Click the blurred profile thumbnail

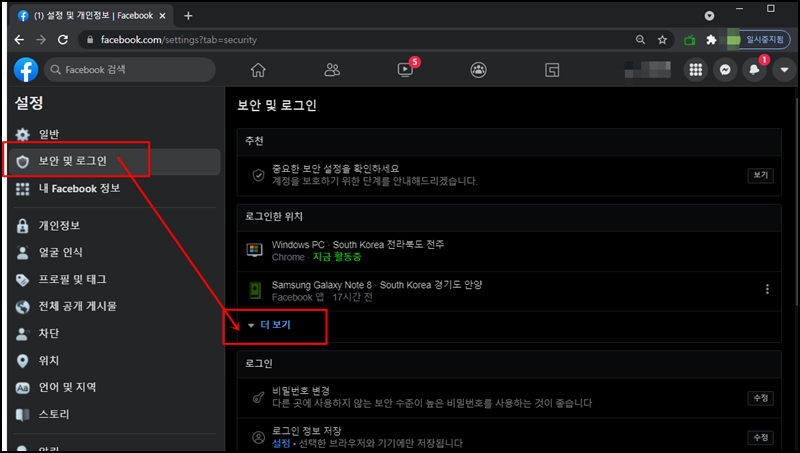point(648,70)
